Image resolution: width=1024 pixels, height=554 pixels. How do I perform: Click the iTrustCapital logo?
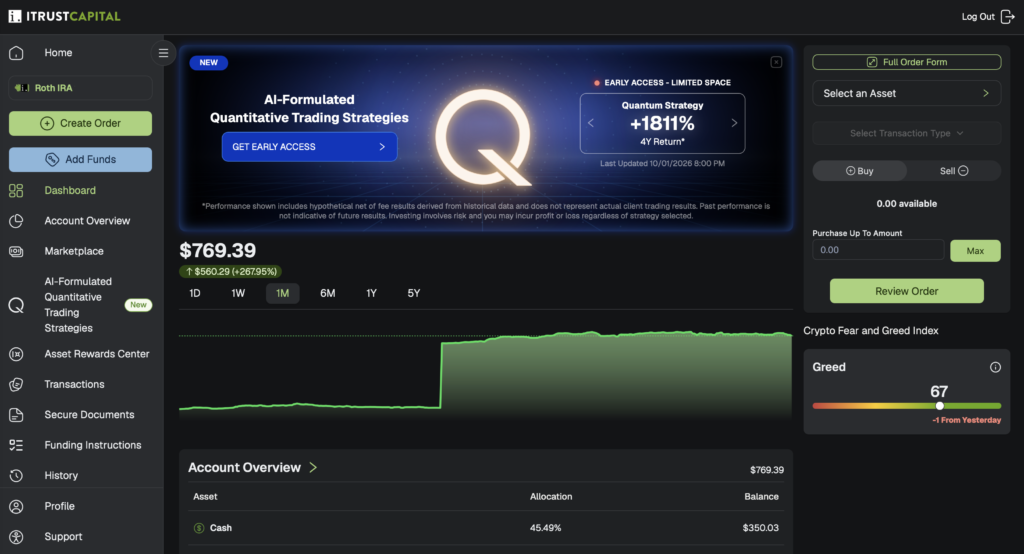[64, 16]
